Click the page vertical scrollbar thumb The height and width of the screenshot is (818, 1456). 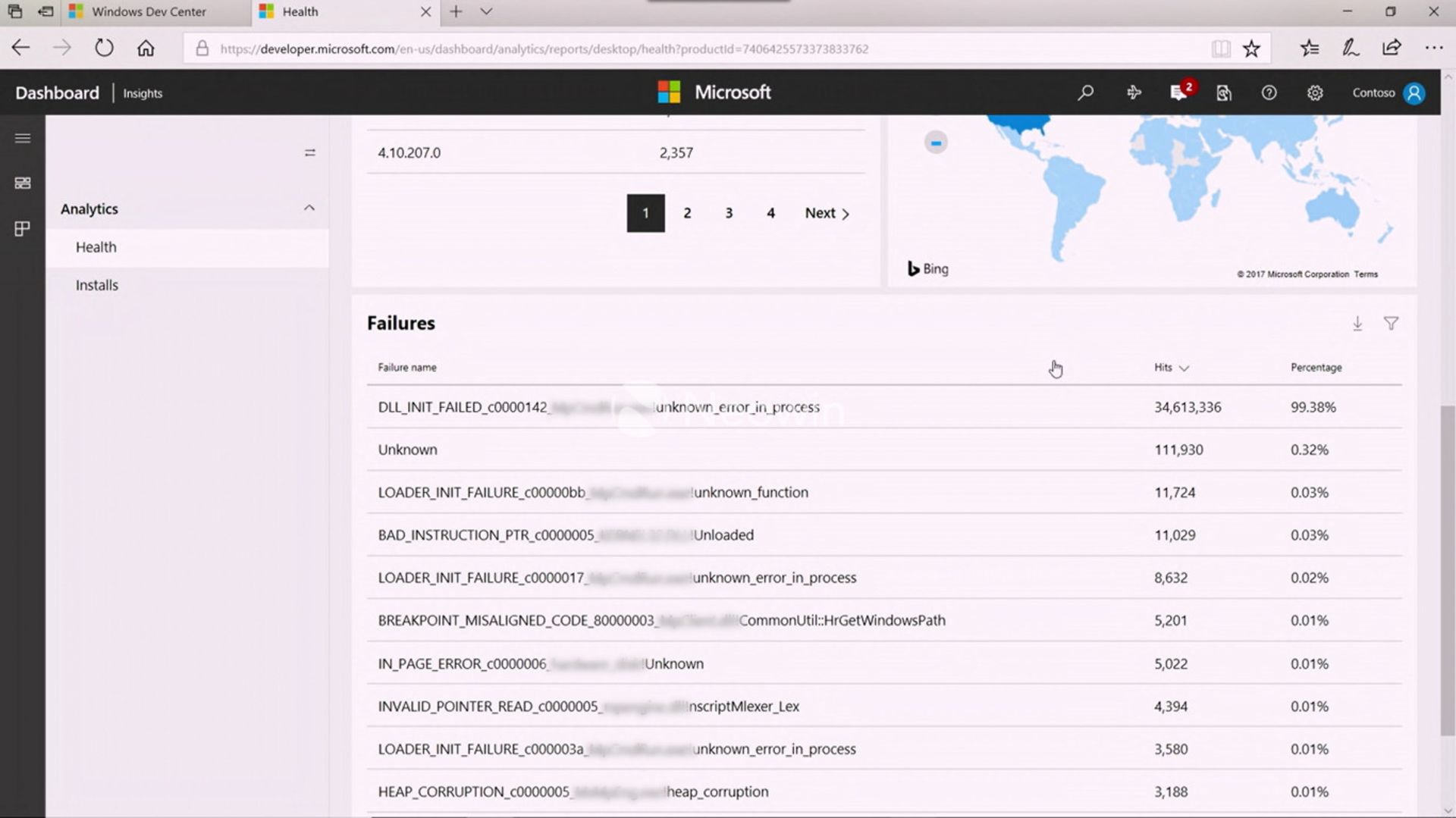click(x=1448, y=569)
